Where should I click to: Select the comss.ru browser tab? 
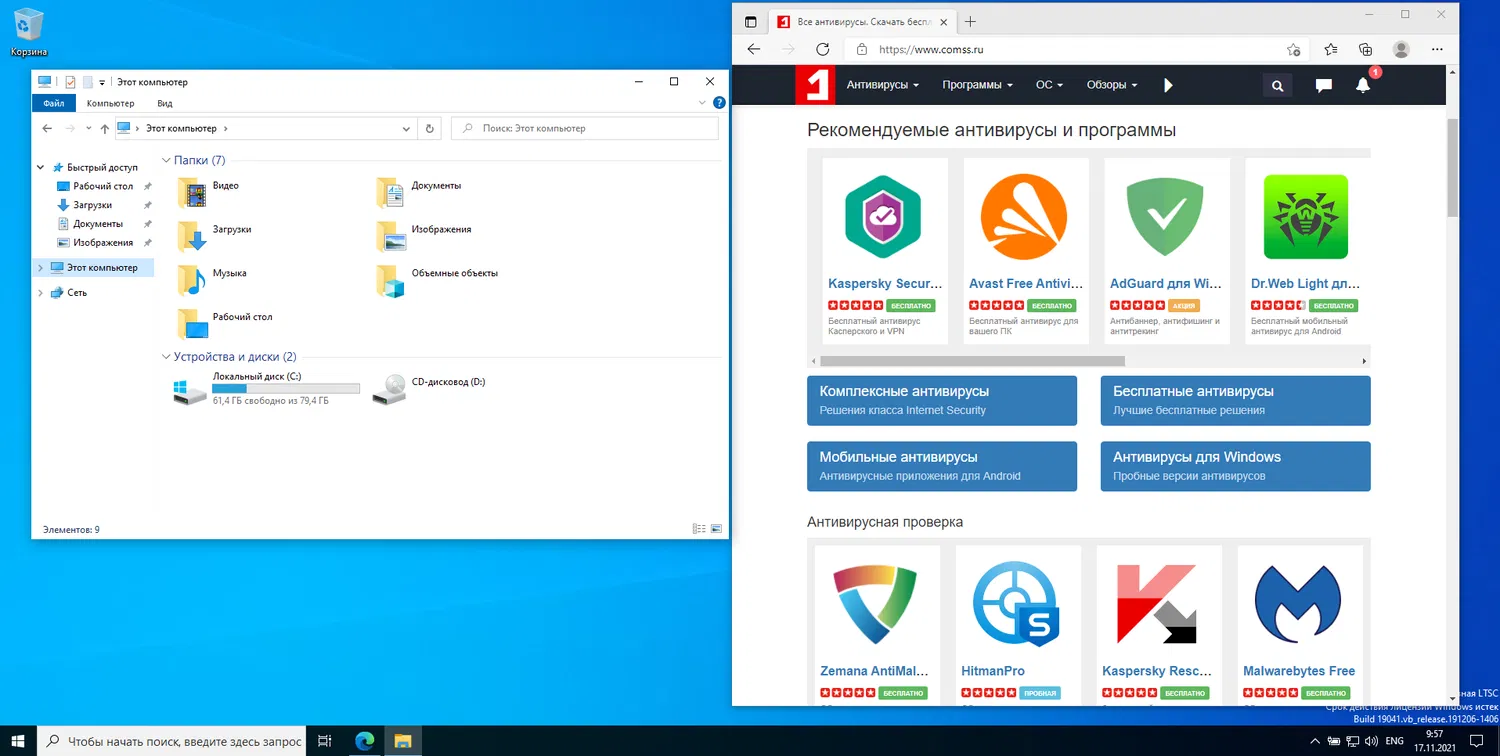[x=861, y=21]
